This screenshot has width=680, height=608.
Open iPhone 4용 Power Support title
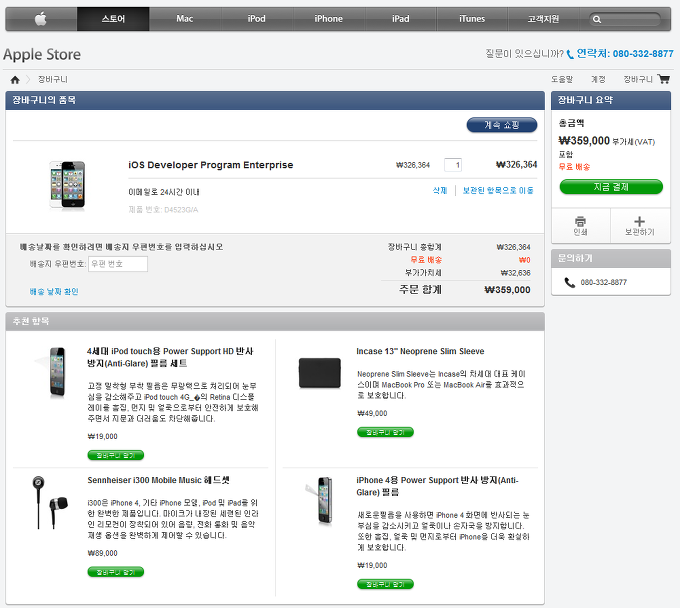click(437, 486)
